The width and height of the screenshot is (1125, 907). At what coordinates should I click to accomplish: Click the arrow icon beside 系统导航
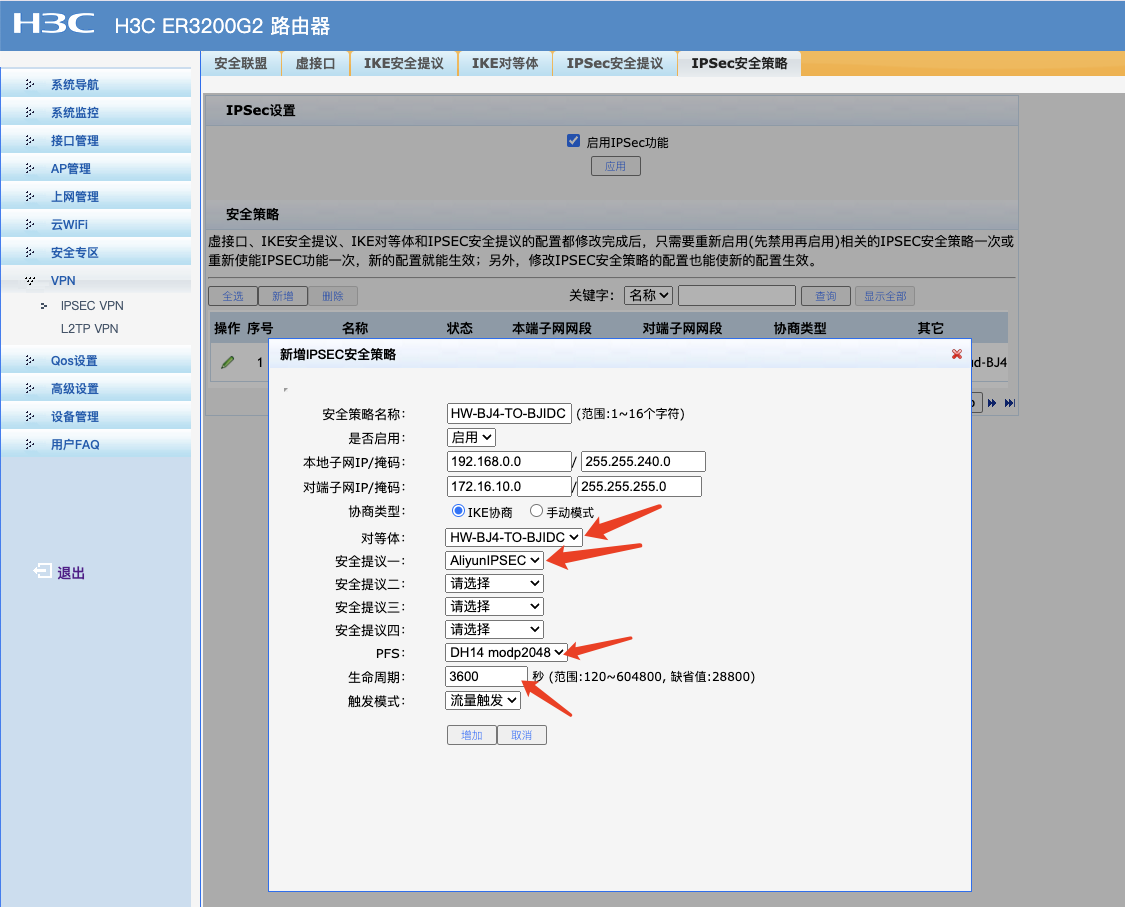(x=29, y=84)
